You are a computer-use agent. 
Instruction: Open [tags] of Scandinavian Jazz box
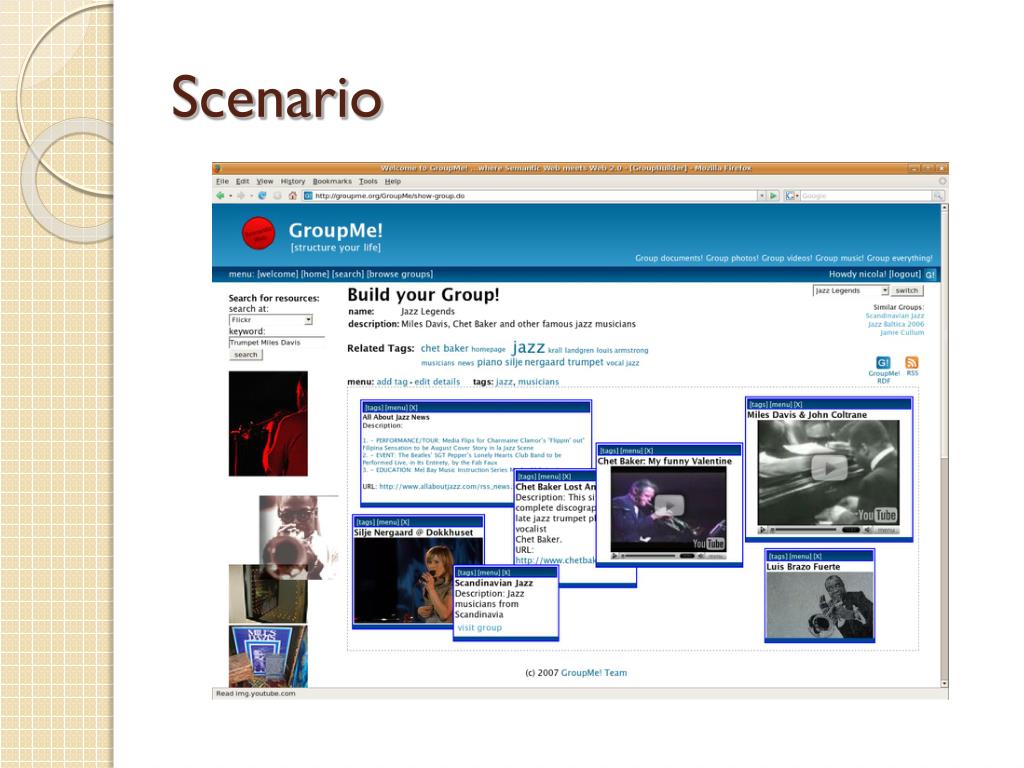pos(466,573)
